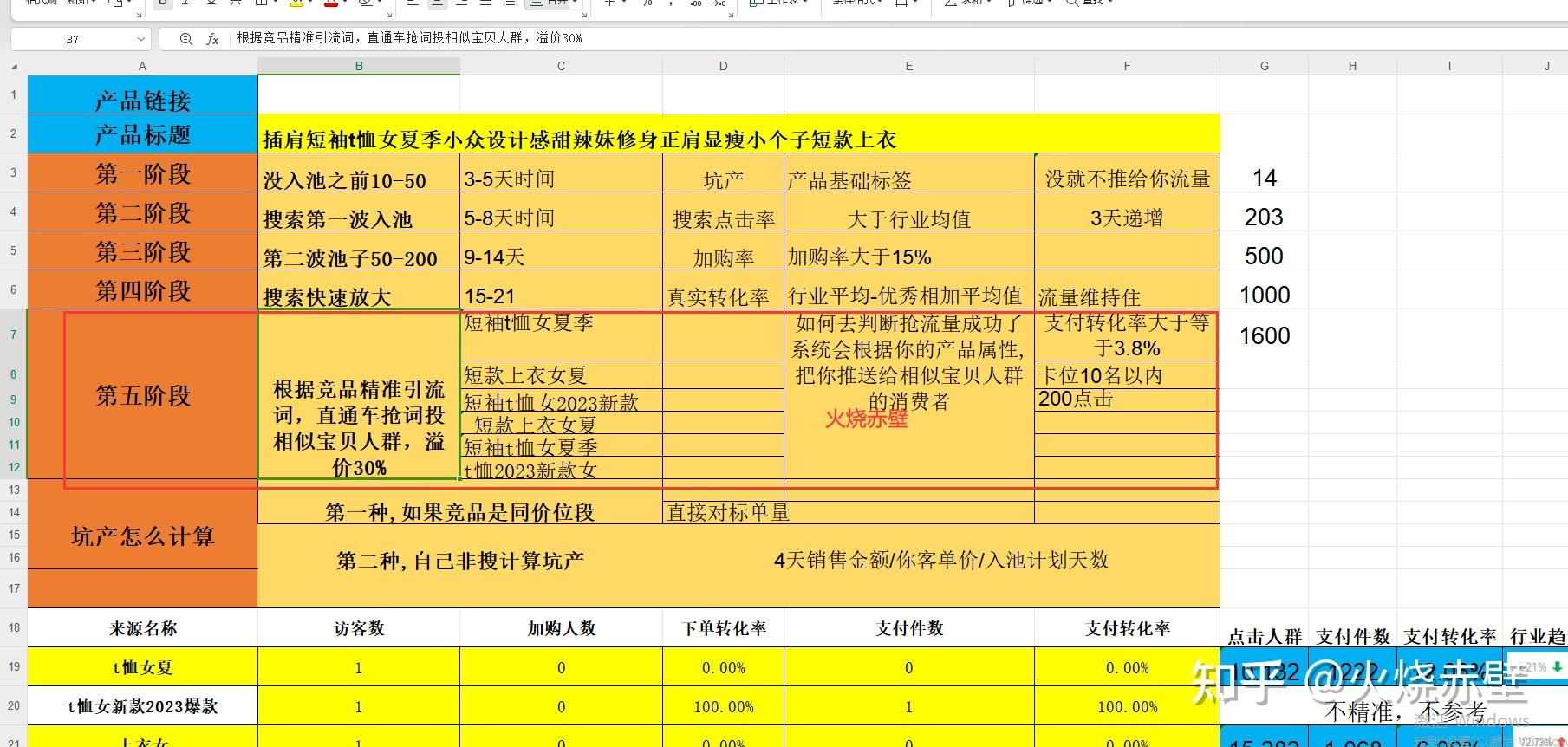Click the cell 没就不推给你流量

1127,173
